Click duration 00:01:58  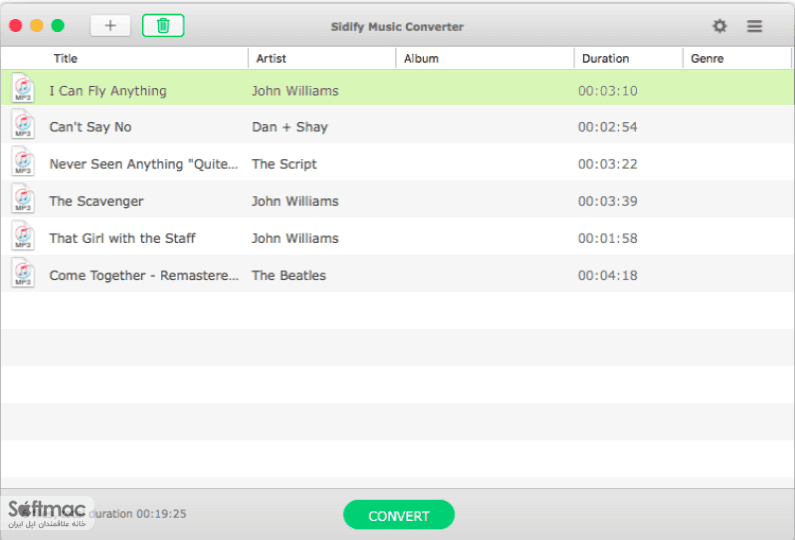(607, 238)
